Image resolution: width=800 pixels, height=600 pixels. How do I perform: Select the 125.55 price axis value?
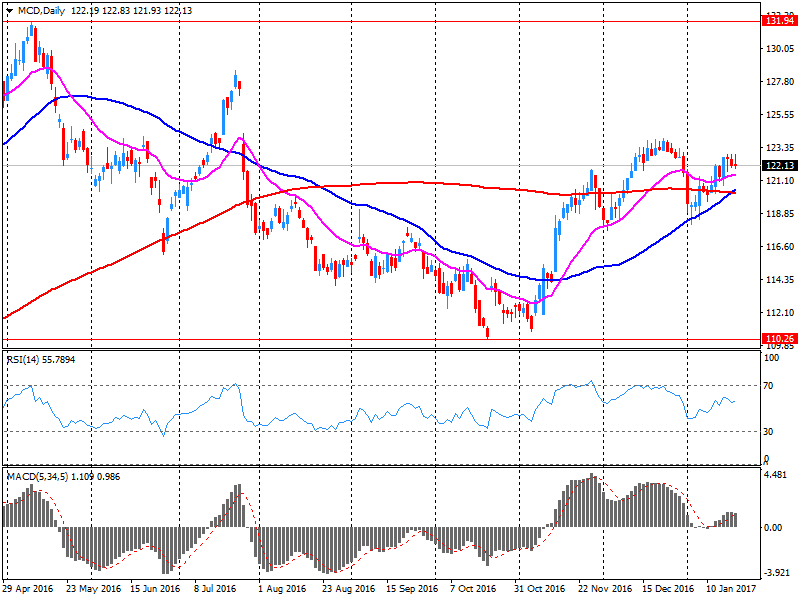[780, 115]
